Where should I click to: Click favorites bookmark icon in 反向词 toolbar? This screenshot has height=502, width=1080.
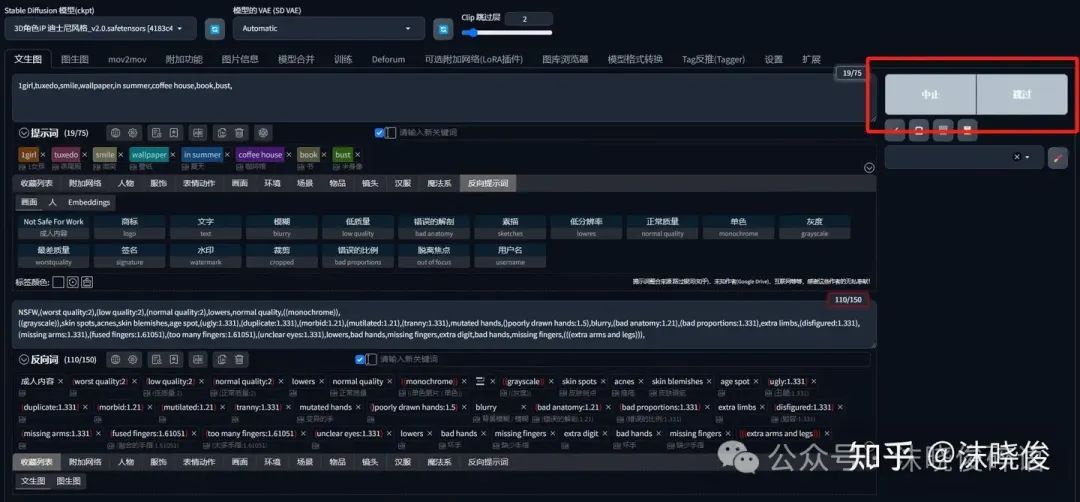coord(174,359)
